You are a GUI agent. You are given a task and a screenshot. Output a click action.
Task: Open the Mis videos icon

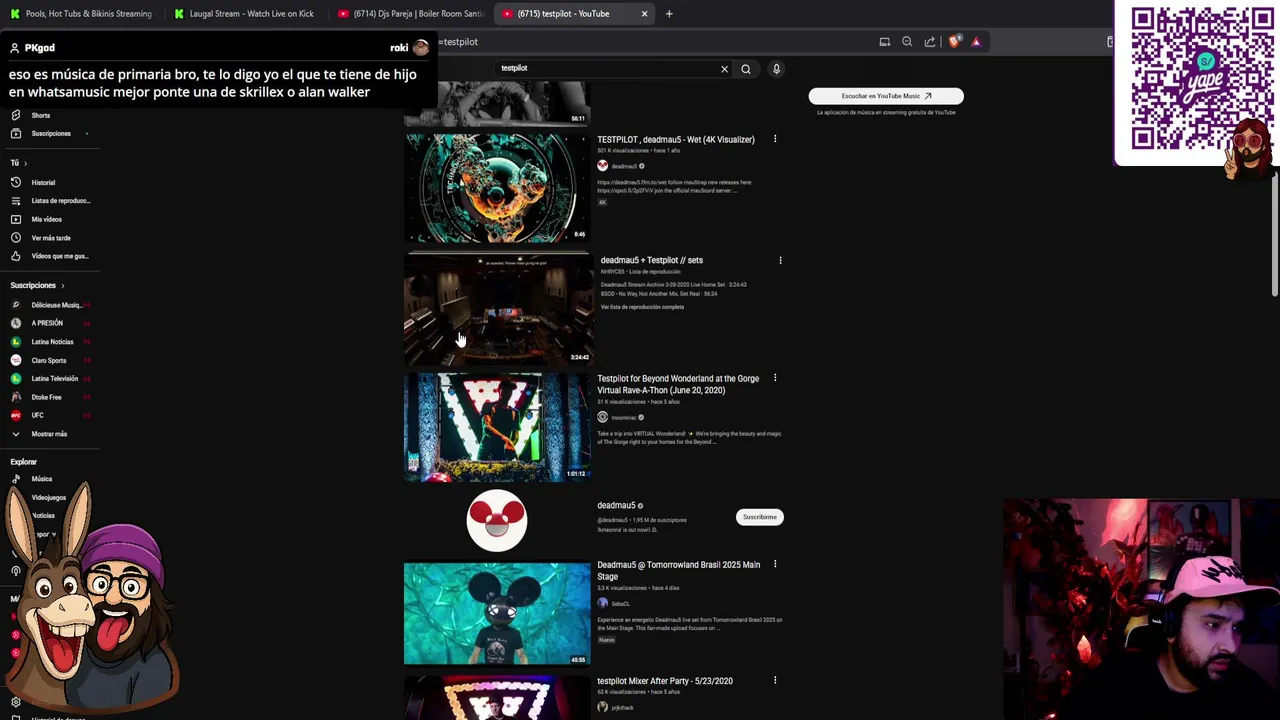pyautogui.click(x=15, y=219)
